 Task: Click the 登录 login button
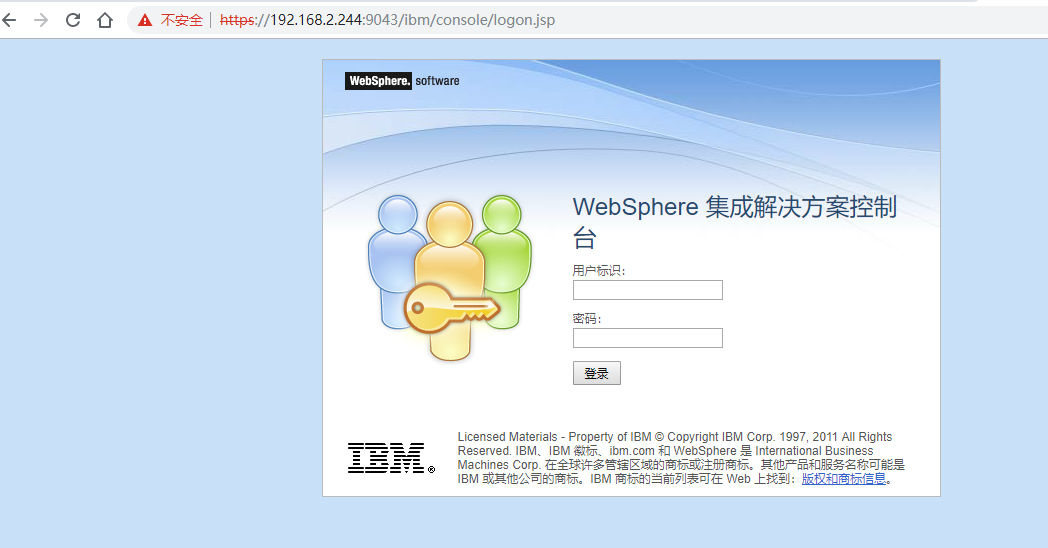[x=597, y=373]
